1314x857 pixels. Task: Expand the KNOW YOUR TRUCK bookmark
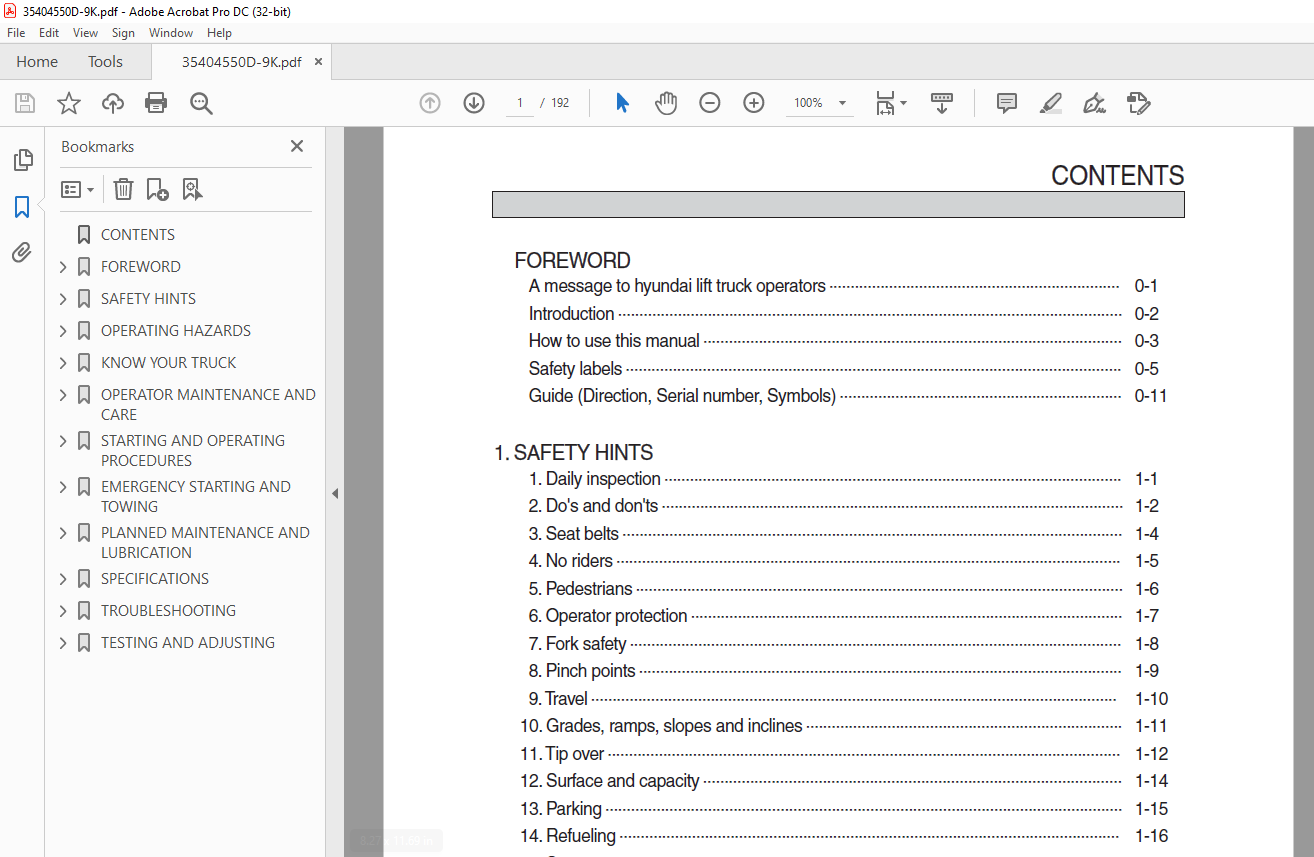pyautogui.click(x=64, y=363)
